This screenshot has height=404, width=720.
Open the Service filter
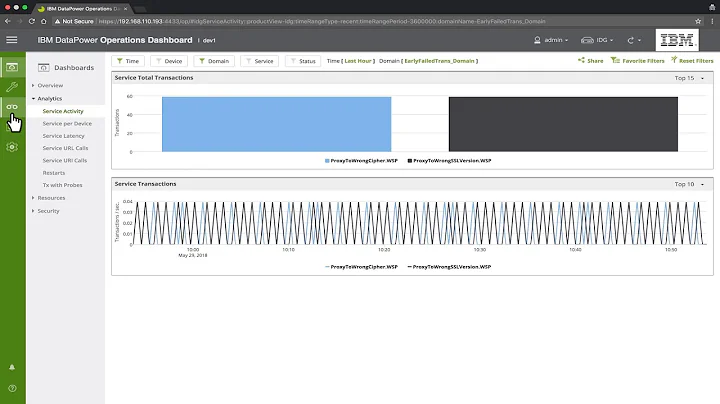[x=259, y=61]
